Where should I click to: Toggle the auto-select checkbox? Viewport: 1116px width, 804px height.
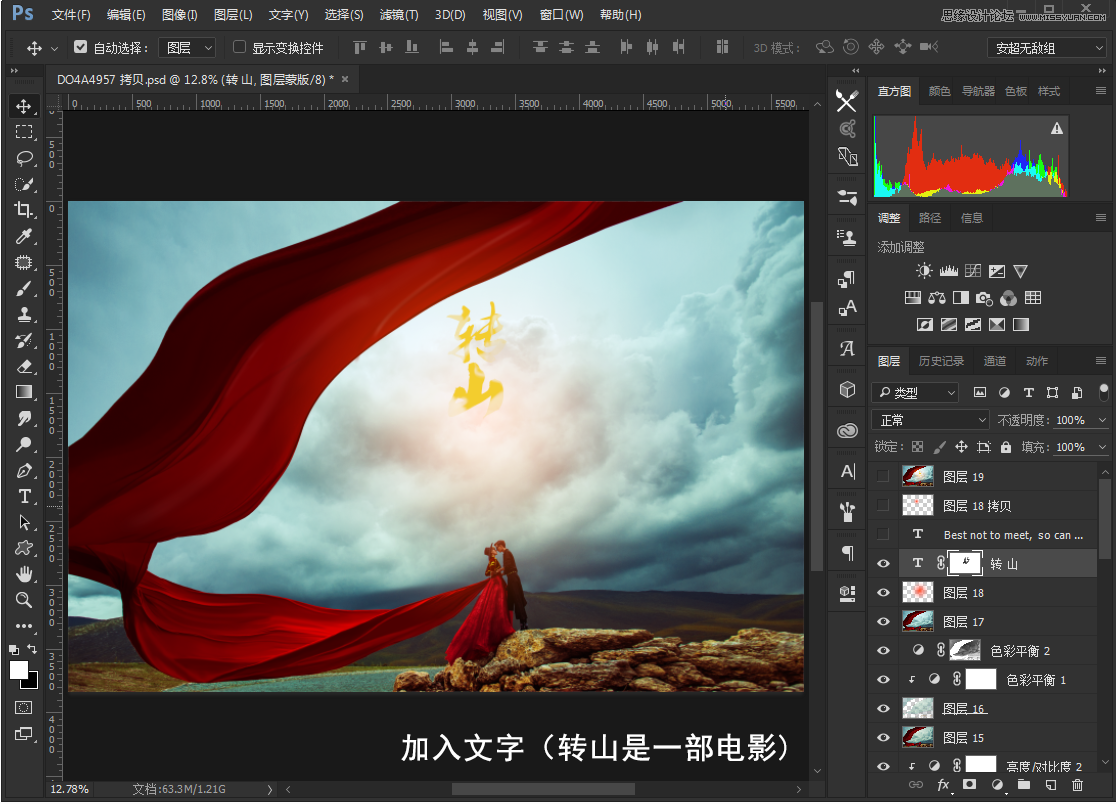[80, 47]
